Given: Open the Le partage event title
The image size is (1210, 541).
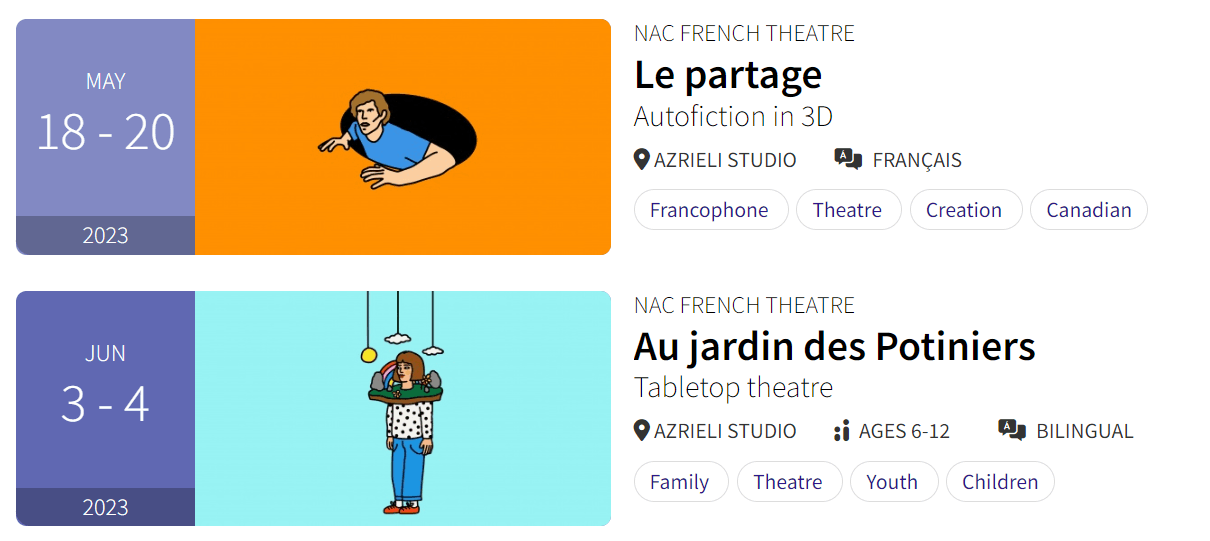Looking at the screenshot, I should [727, 75].
